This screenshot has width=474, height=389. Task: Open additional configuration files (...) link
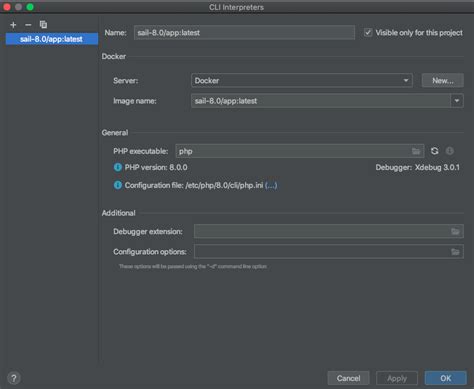point(271,185)
